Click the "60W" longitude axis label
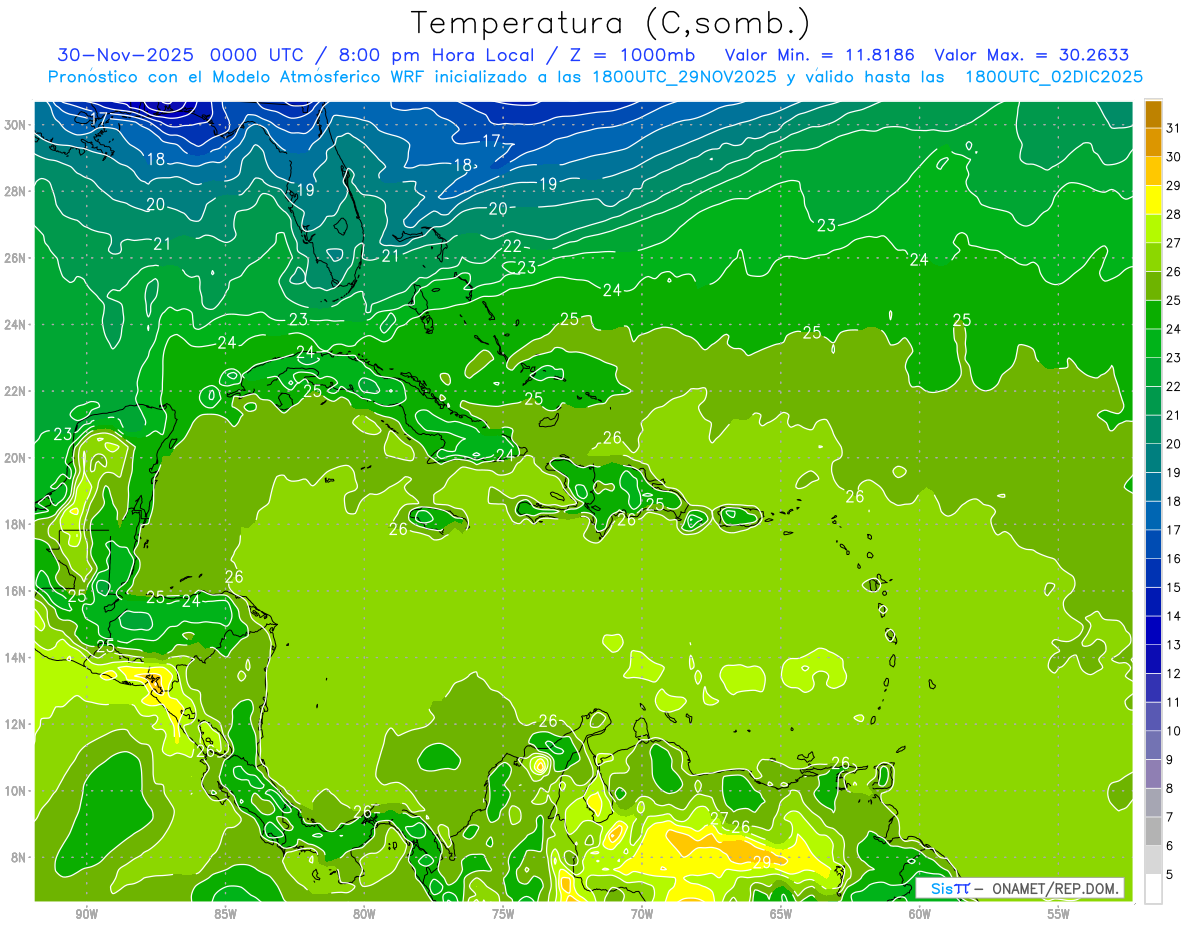The image size is (1200, 927). [x=920, y=913]
